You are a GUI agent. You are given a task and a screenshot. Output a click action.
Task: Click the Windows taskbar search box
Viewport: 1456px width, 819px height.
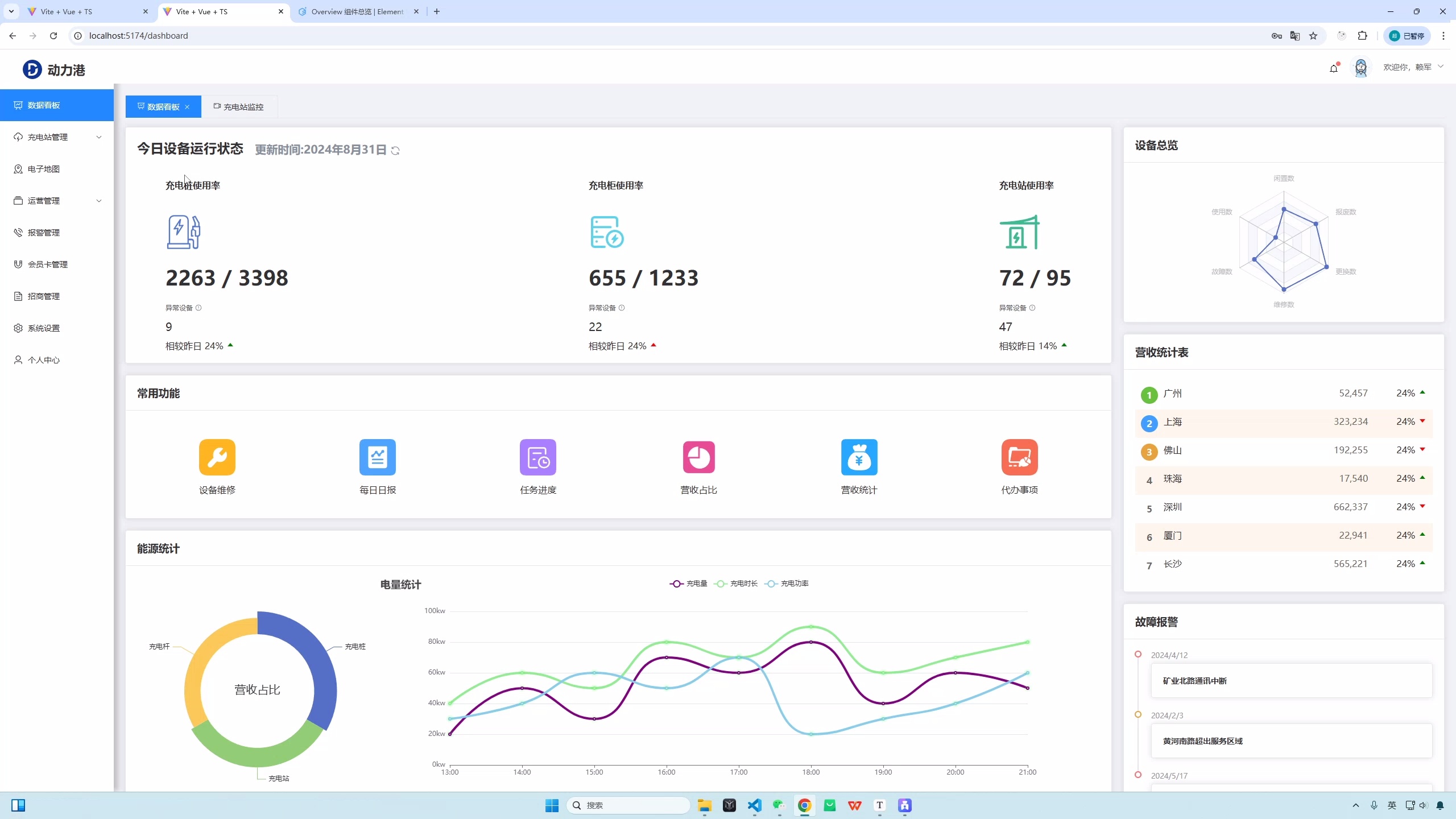click(628, 805)
